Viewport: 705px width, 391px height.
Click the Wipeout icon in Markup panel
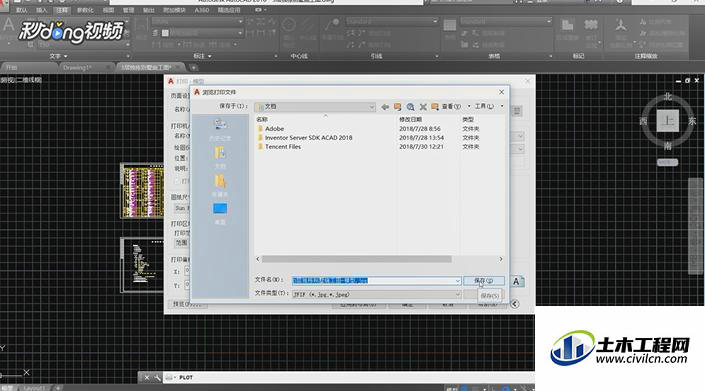(x=567, y=25)
